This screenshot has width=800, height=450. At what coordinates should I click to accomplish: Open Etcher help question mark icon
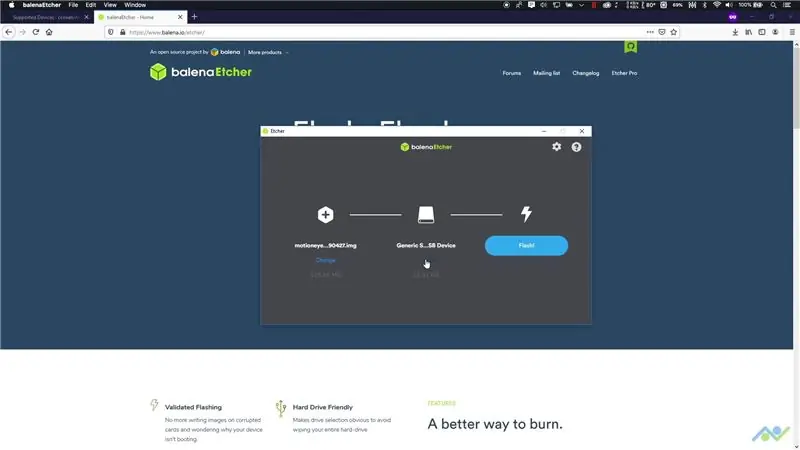coord(576,147)
